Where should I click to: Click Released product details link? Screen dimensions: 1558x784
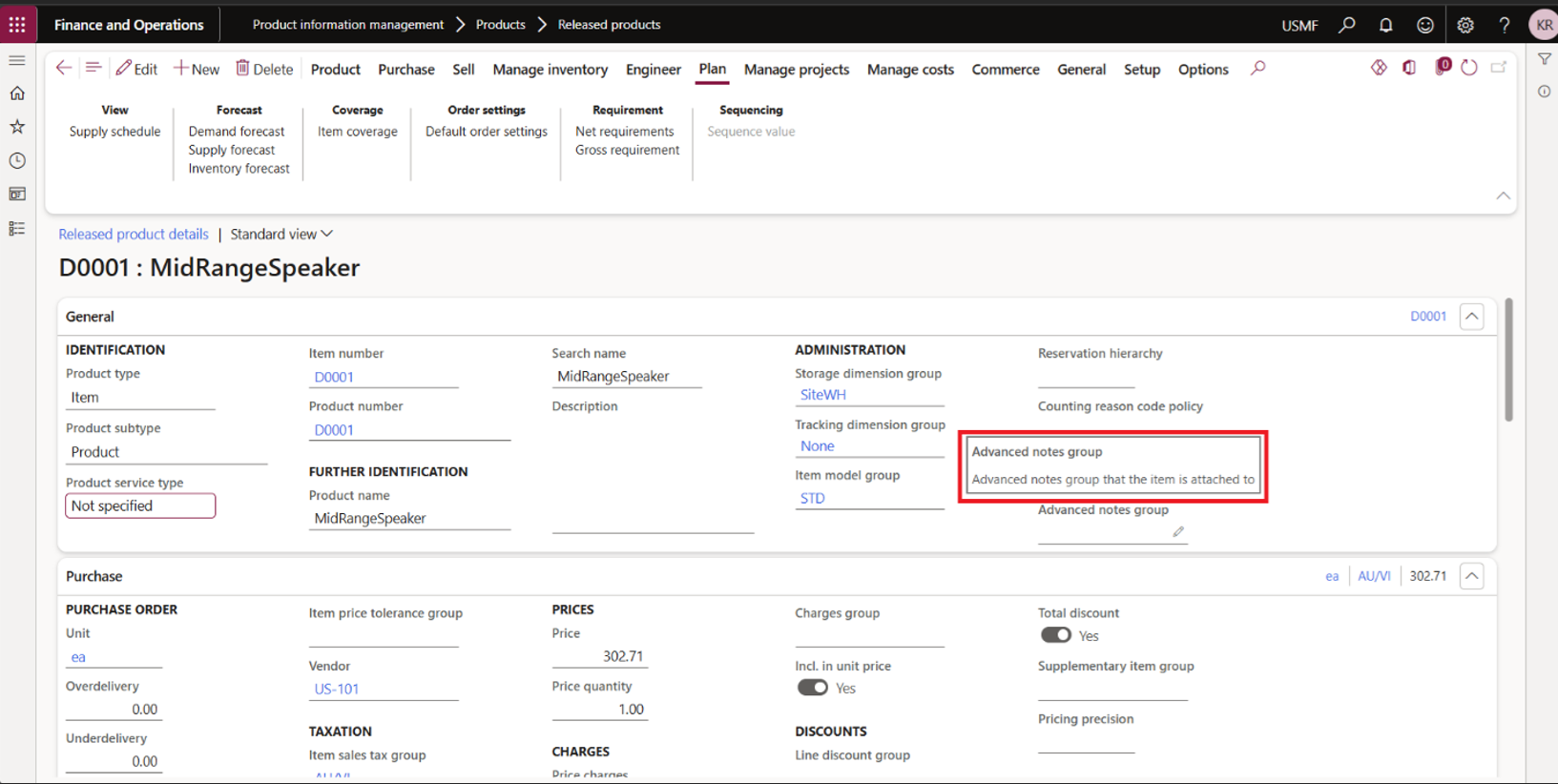134,234
